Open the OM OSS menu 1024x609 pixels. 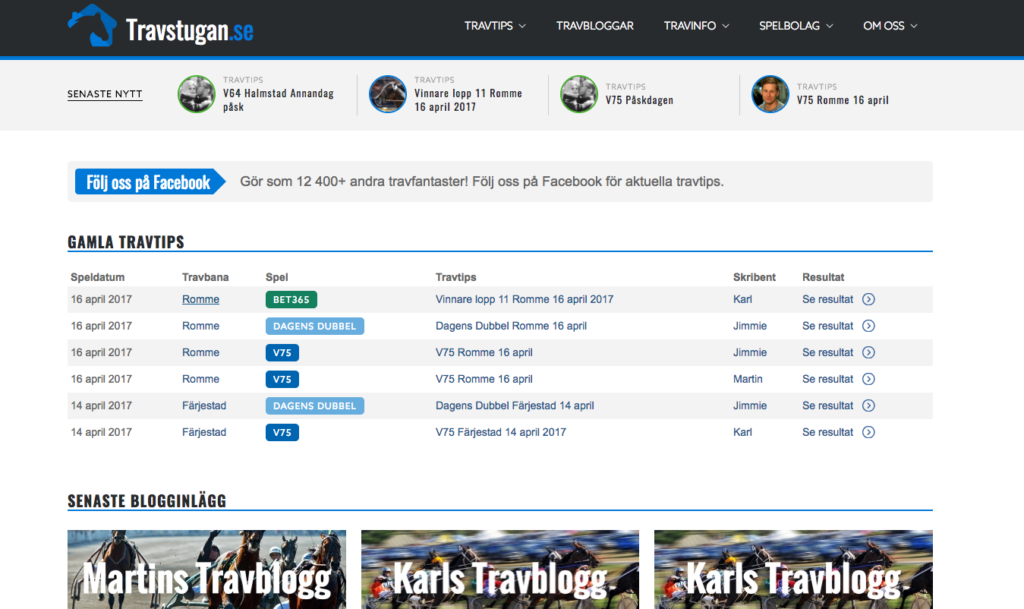click(890, 26)
